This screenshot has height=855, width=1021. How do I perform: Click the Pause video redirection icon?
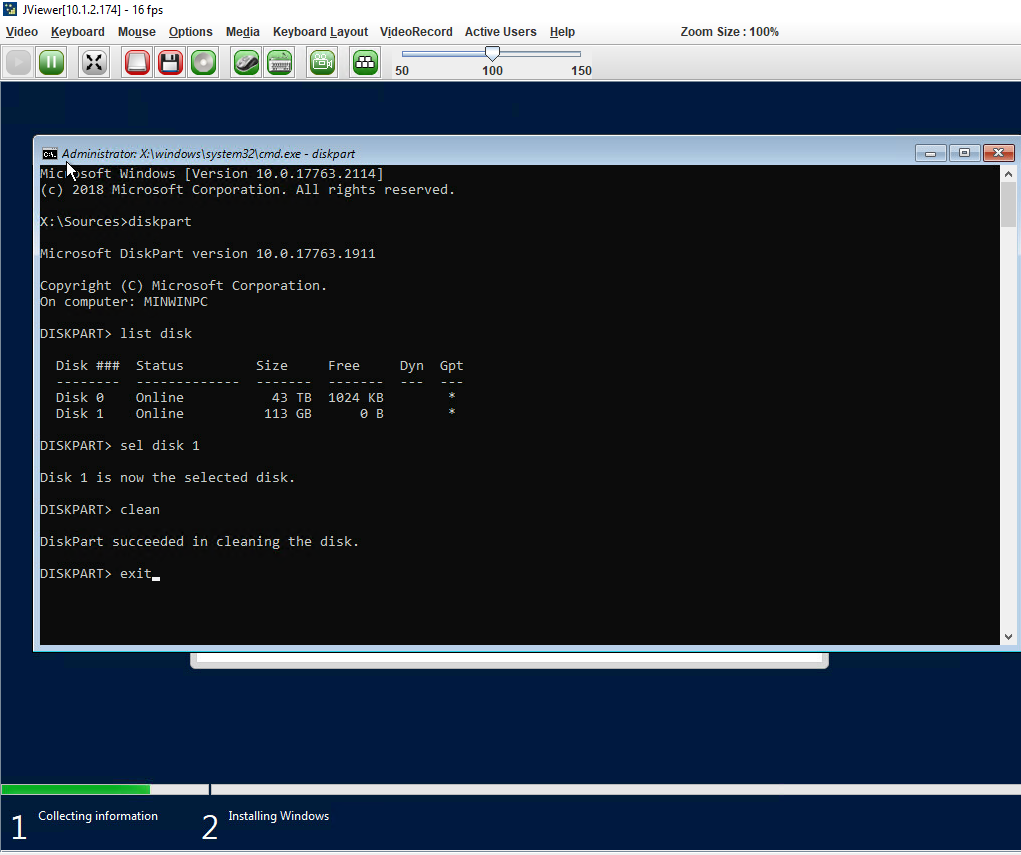[51, 63]
